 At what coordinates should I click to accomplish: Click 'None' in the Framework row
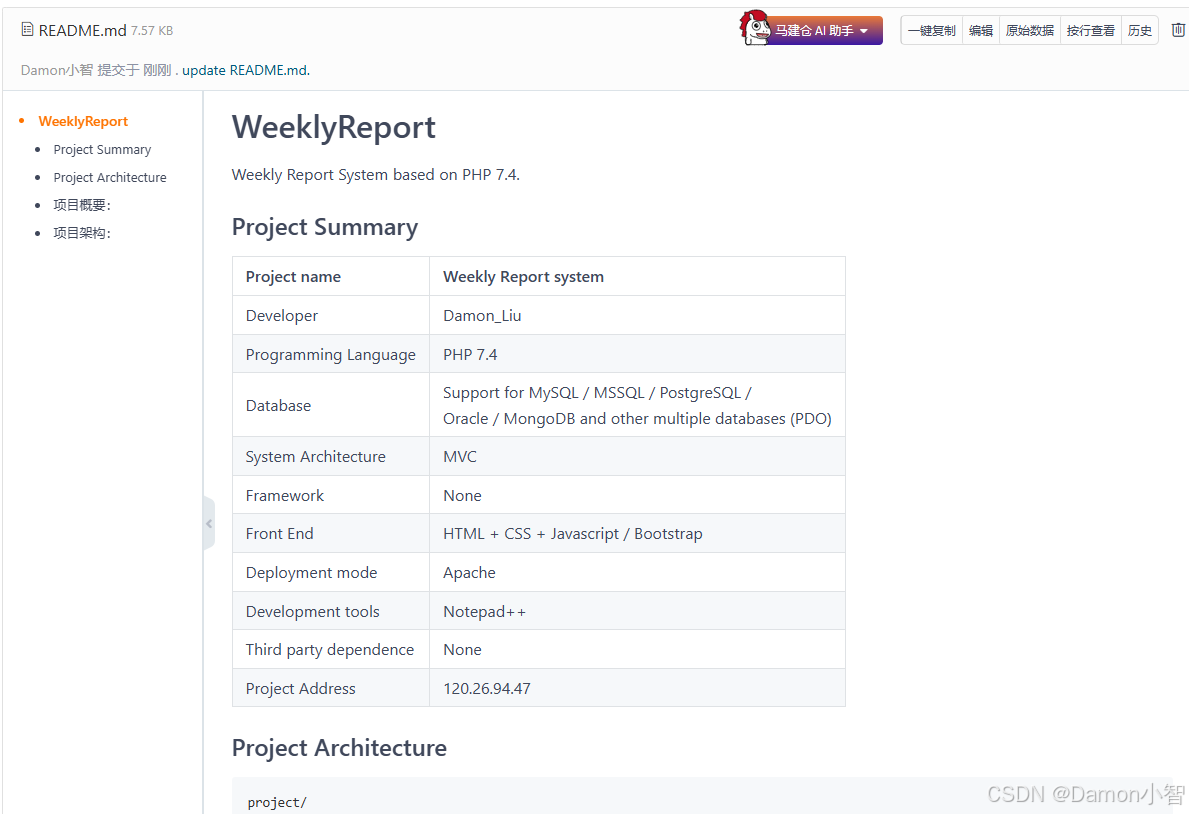point(637,495)
